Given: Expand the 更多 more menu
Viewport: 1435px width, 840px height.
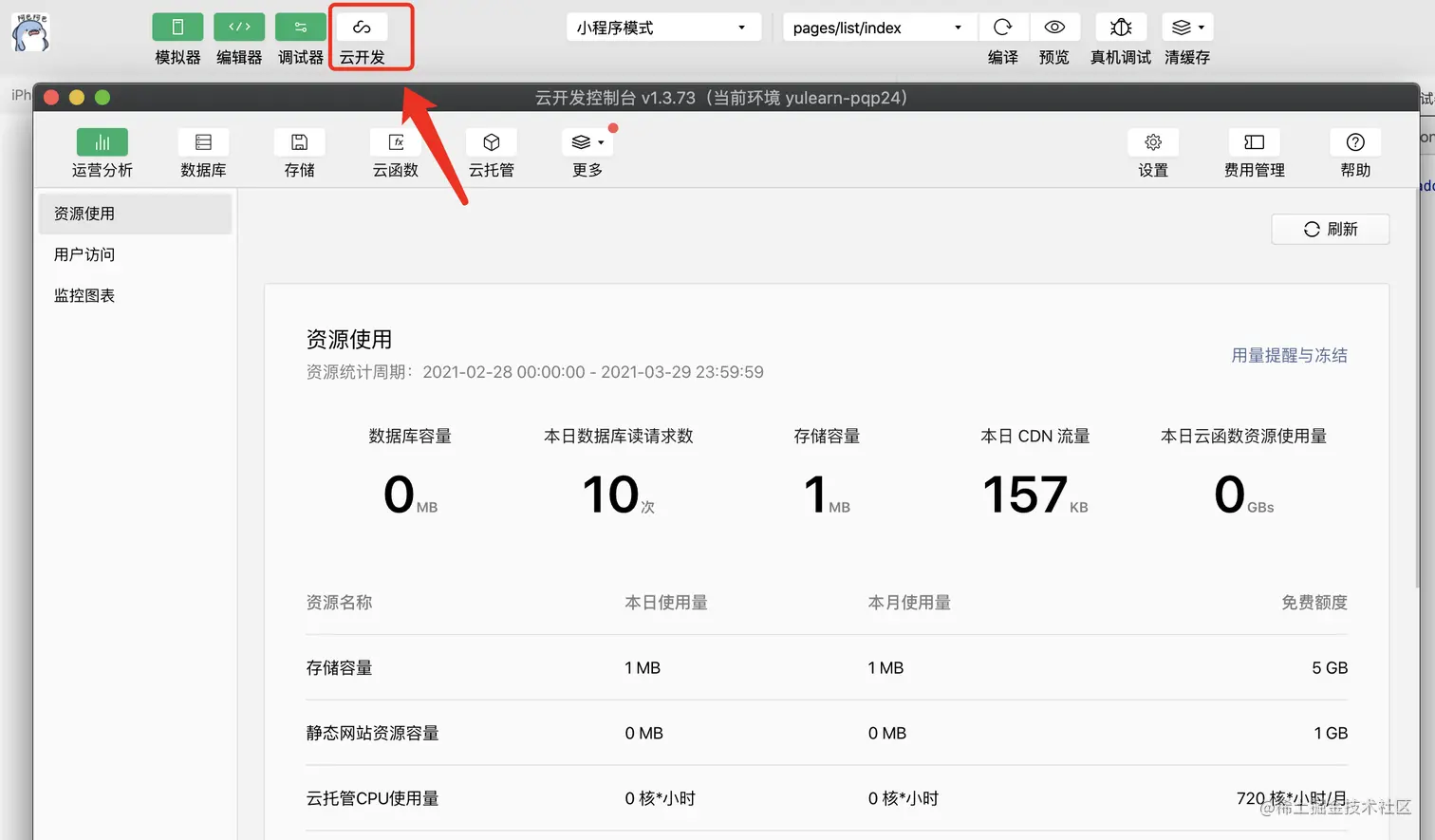Looking at the screenshot, I should point(587,142).
